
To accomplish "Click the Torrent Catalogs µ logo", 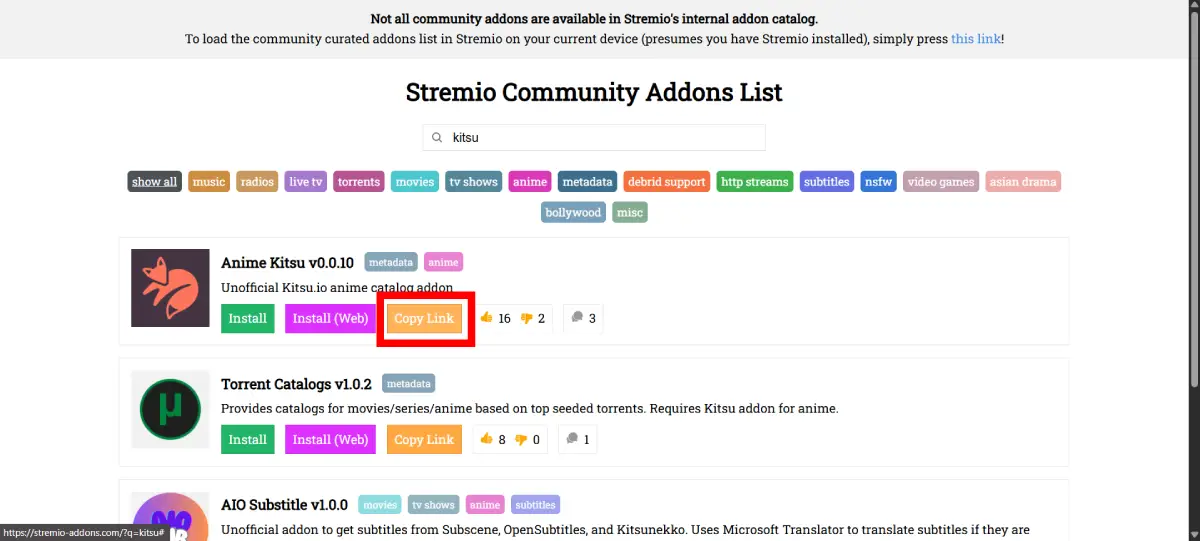I will (170, 409).
